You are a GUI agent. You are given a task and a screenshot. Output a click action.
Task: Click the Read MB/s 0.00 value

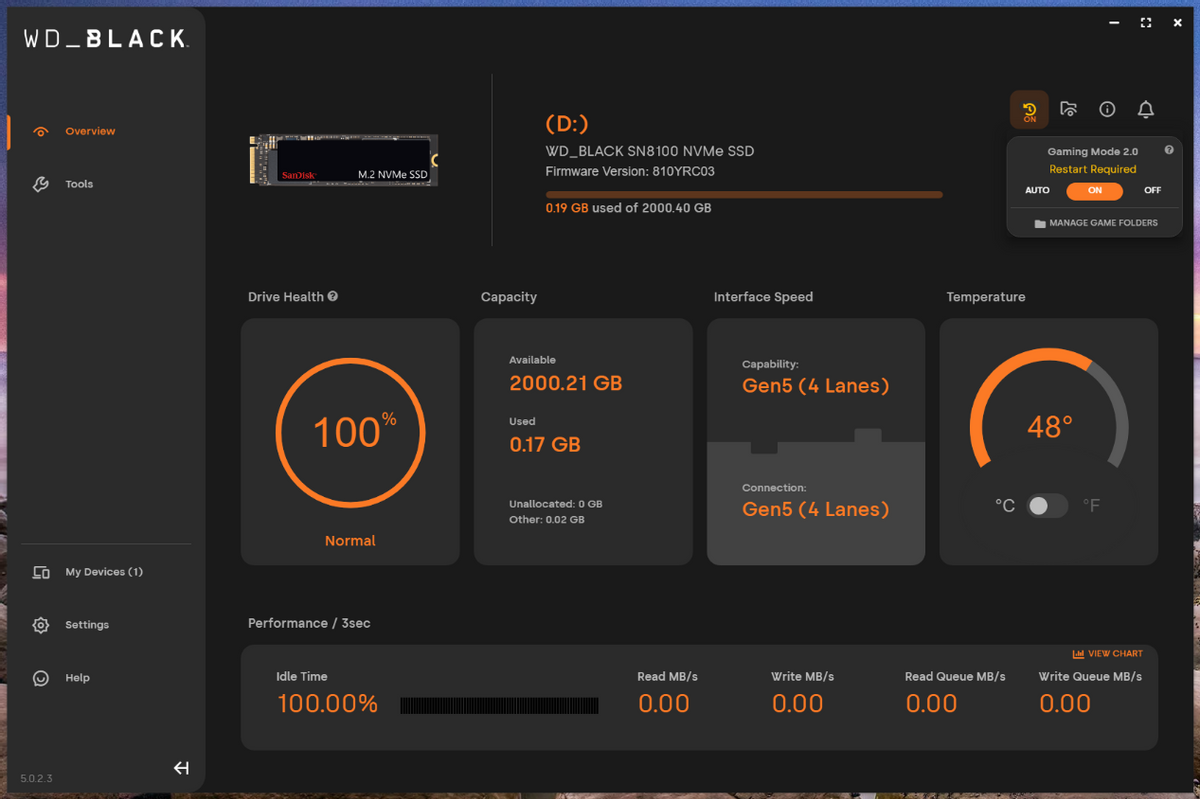pos(664,704)
